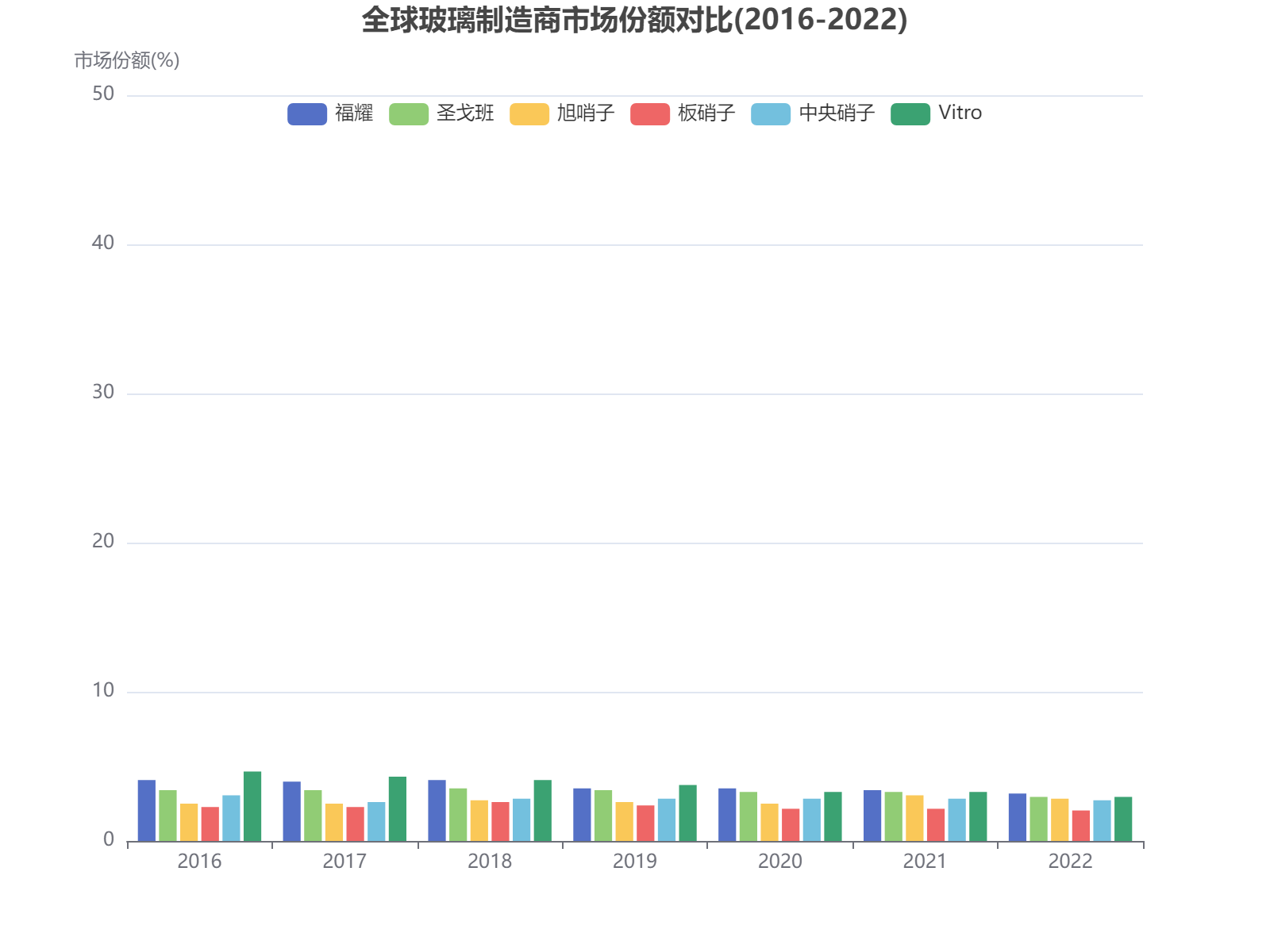This screenshot has width=1270, height=952.
Task: Click the 板硝子 legend color swatch
Action: [x=649, y=113]
